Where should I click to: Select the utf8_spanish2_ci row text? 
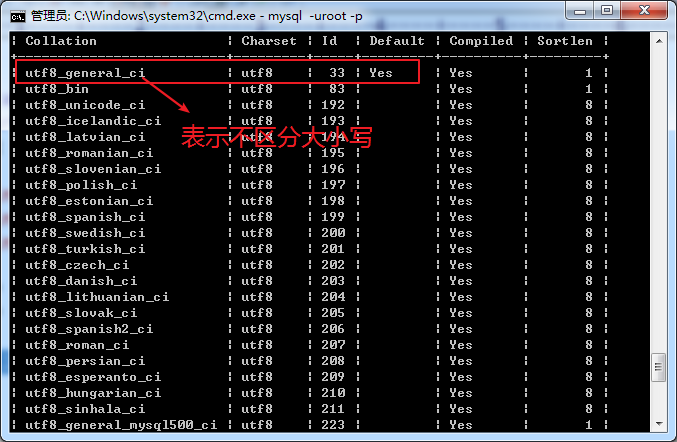(x=89, y=329)
